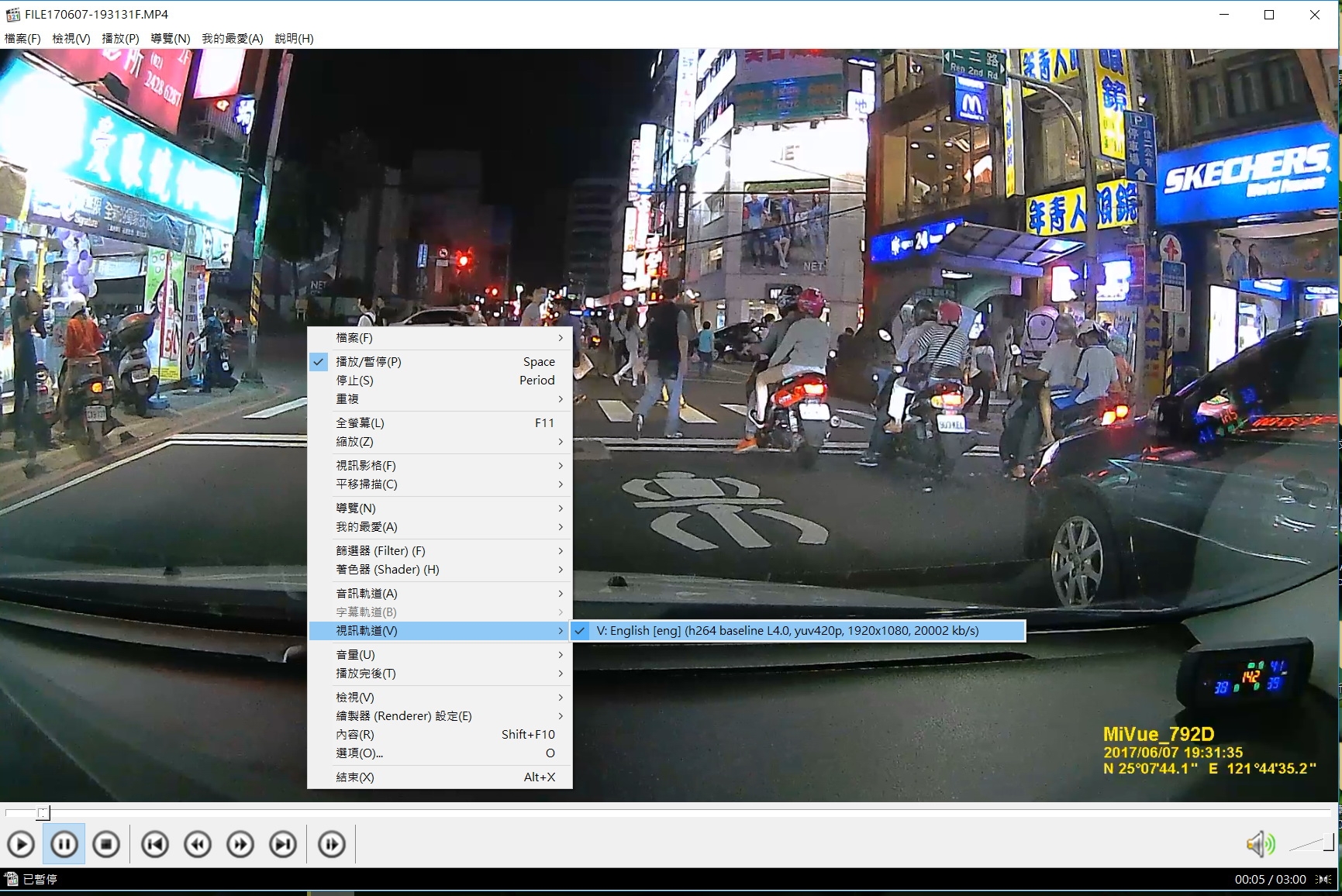Open 檔案(F) in the menu bar
1342x896 pixels.
click(x=22, y=39)
